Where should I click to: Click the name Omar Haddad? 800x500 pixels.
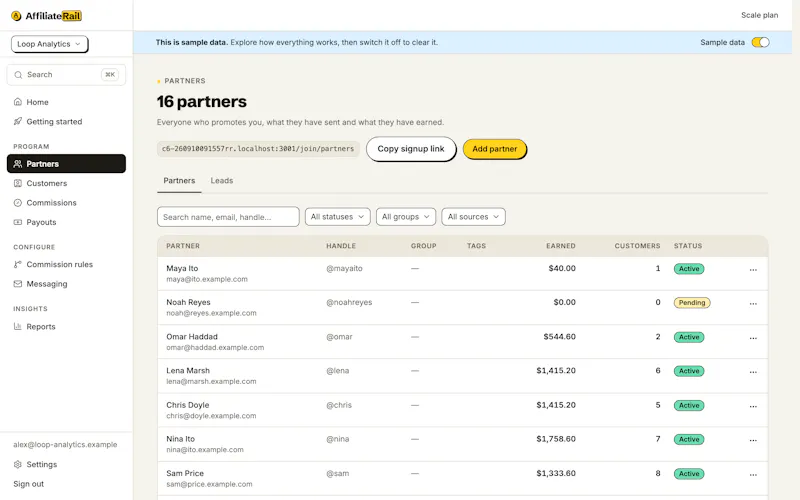point(192,337)
